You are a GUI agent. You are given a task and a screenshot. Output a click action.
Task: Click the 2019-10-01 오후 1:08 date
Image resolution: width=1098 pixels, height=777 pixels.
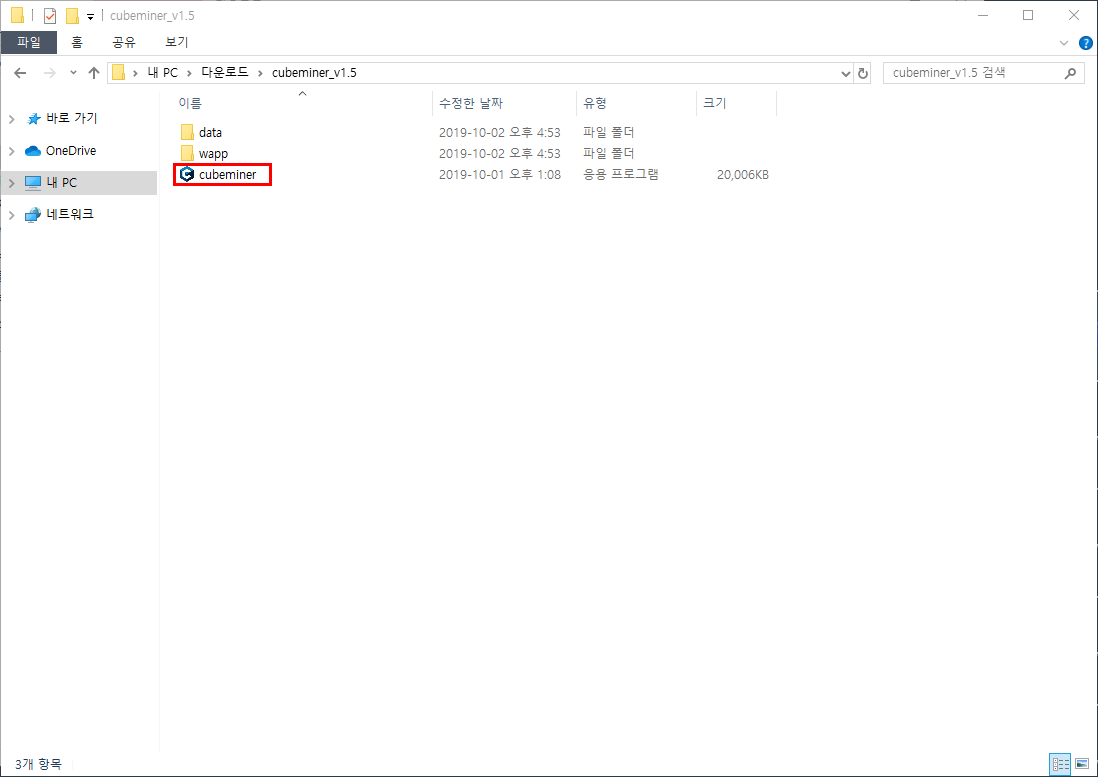tap(499, 175)
